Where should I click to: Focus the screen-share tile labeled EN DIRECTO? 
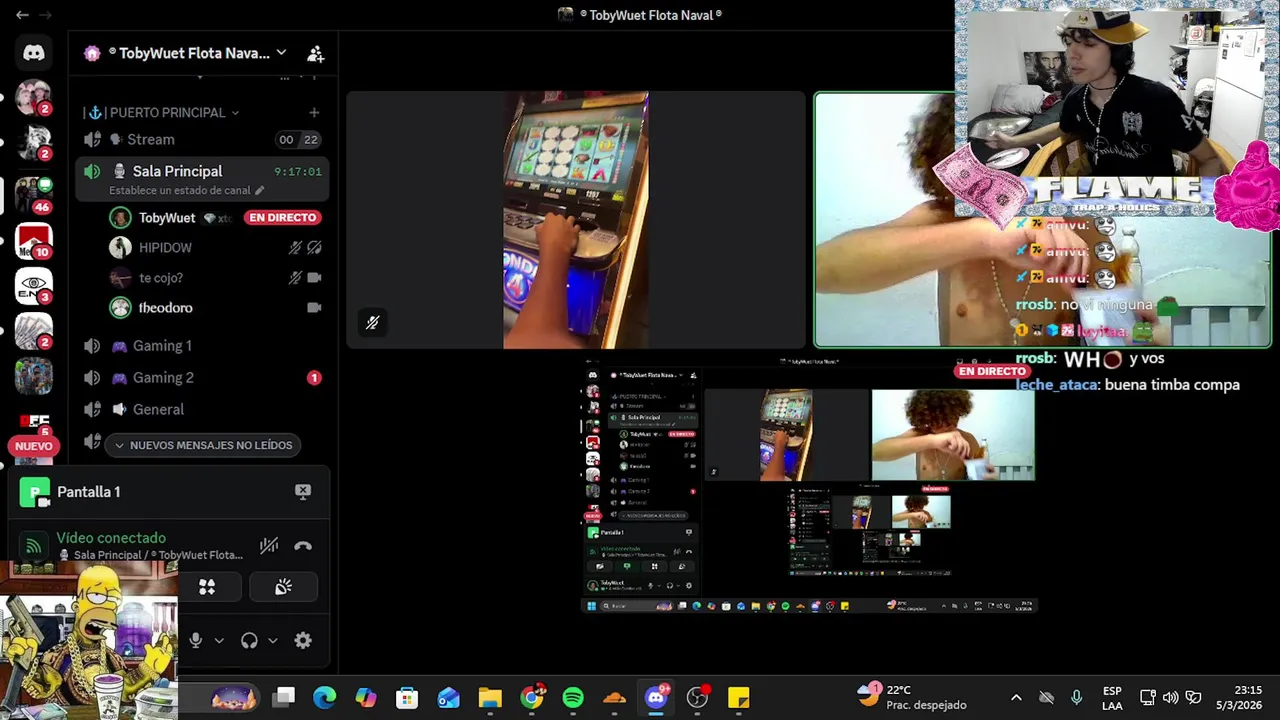pyautogui.click(x=810, y=485)
